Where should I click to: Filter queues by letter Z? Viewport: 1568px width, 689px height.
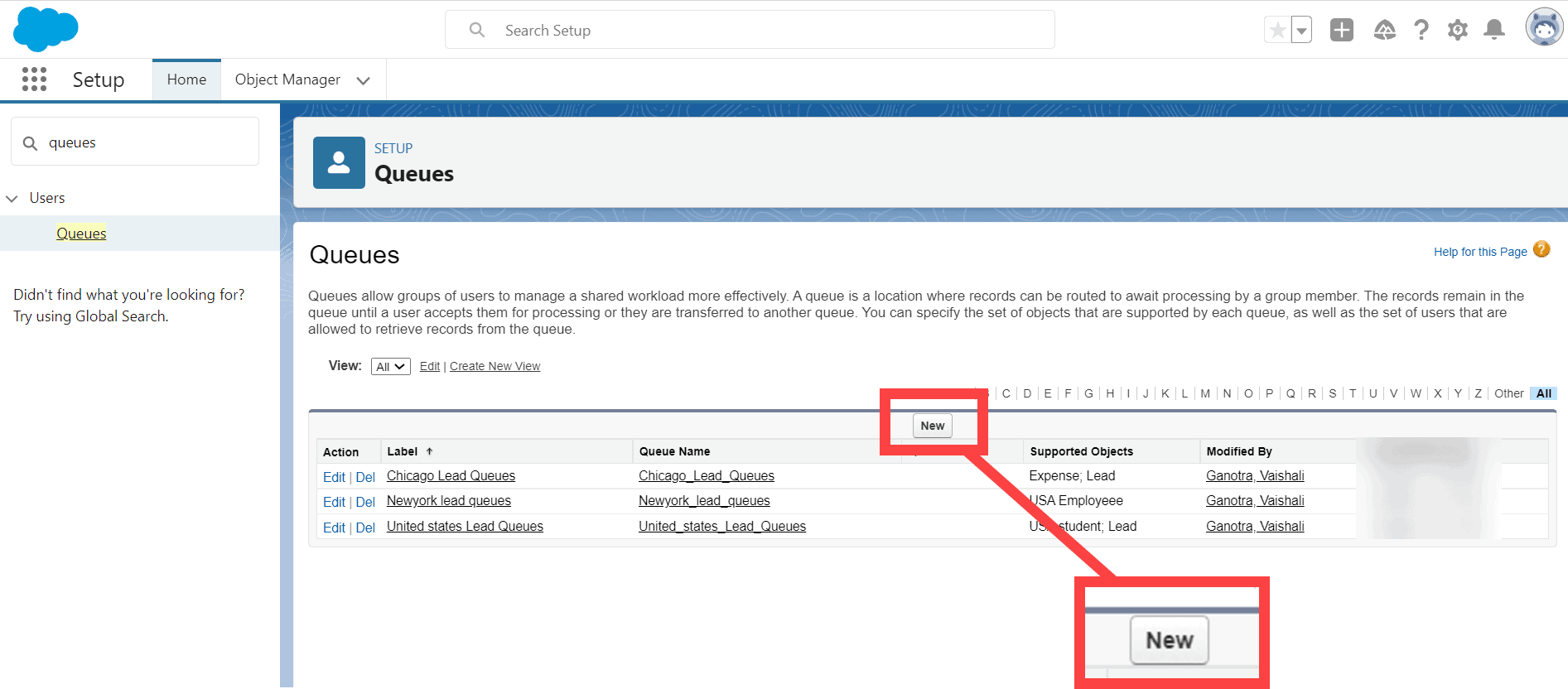pos(1478,393)
